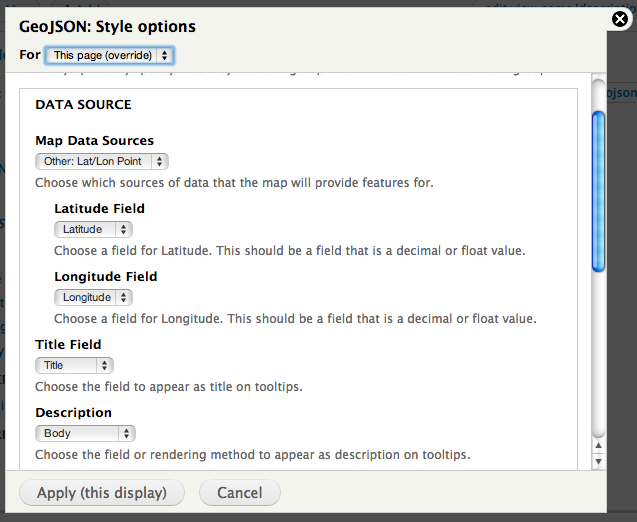Image resolution: width=637 pixels, height=522 pixels.
Task: Click the scrollbar track below the thumb
Action: click(598, 353)
